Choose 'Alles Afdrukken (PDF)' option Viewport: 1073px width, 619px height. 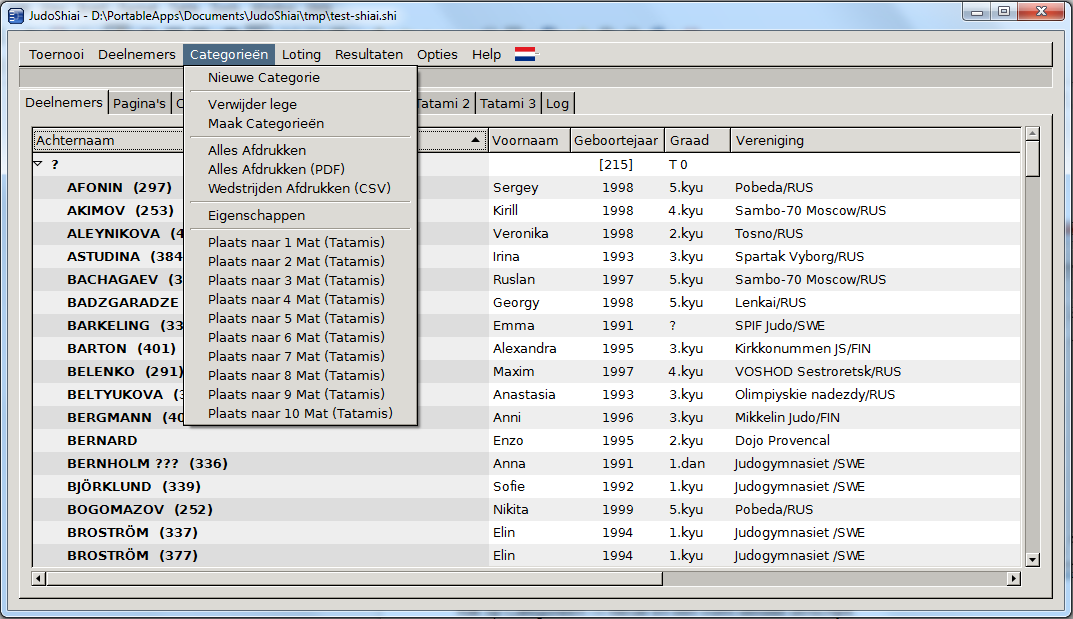(276, 169)
